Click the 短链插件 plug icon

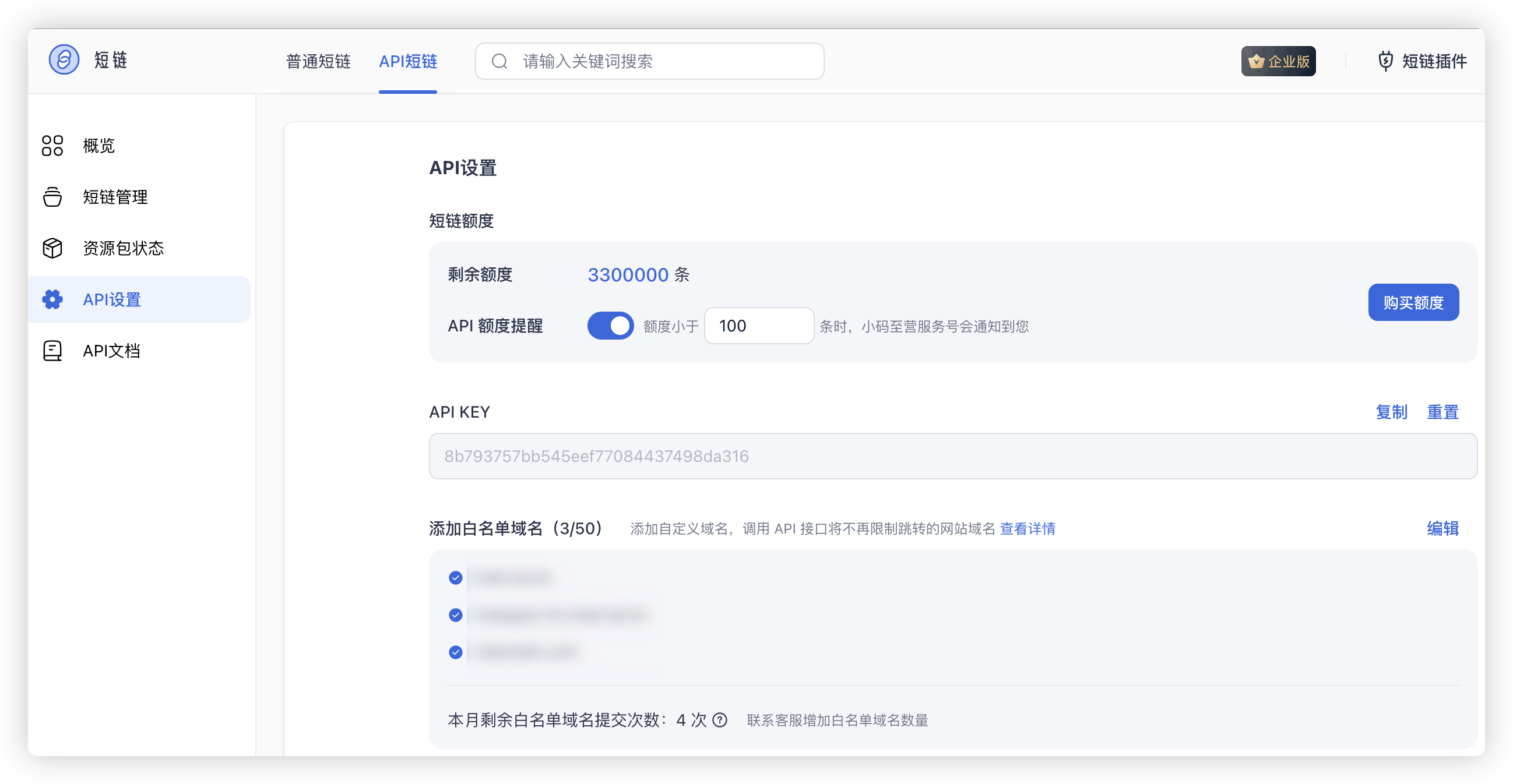[x=1385, y=61]
